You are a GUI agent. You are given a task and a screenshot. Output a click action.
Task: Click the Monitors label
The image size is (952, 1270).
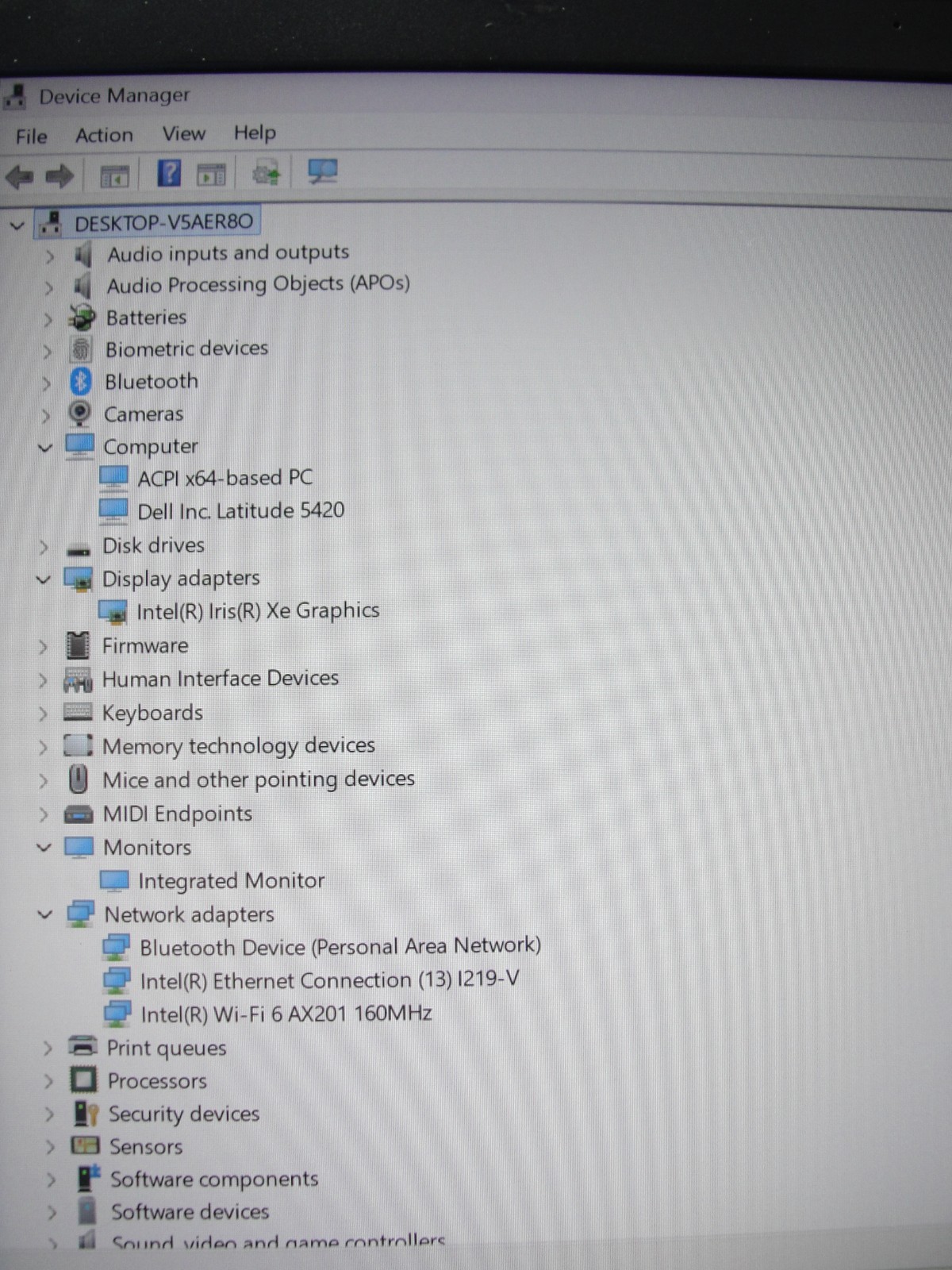[148, 847]
